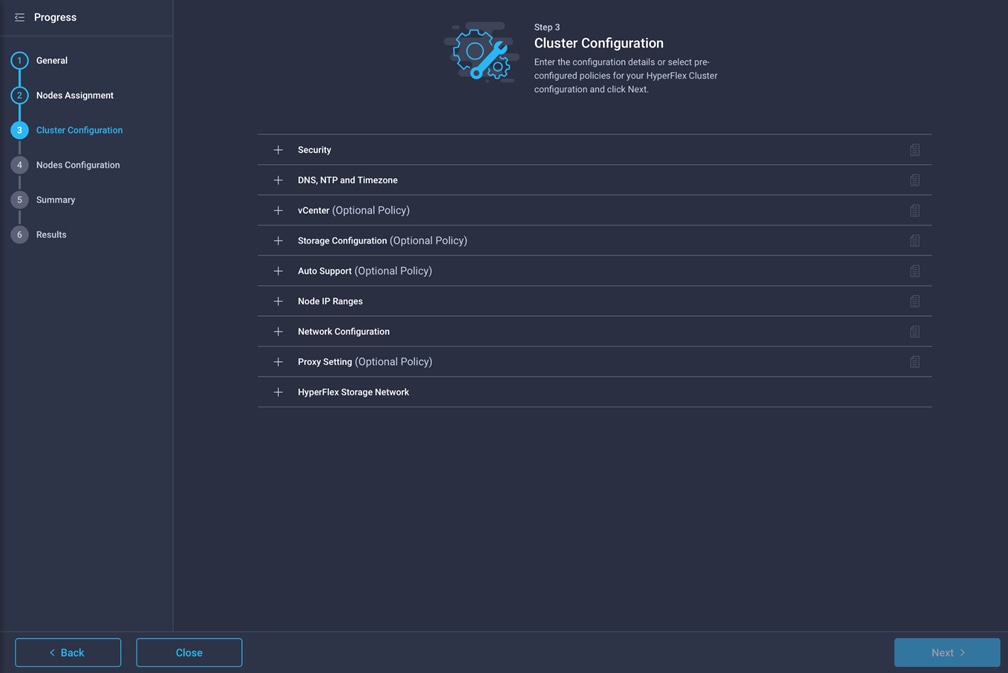Click the policy select icon in the vCenter row
Viewport: 1008px width, 673px height.
pos(914,210)
